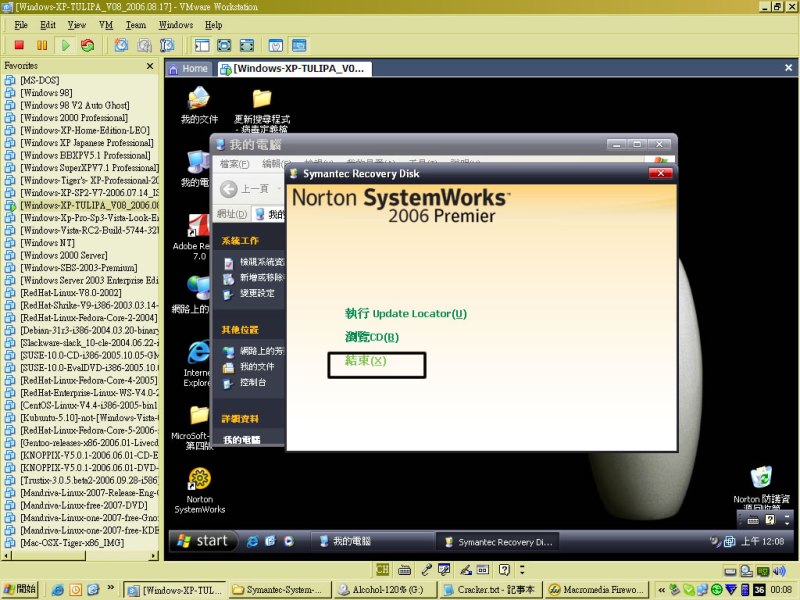The width and height of the screenshot is (800, 600).
Task: Click 結束(X) to exit the Recovery Disk
Action: [x=365, y=361]
